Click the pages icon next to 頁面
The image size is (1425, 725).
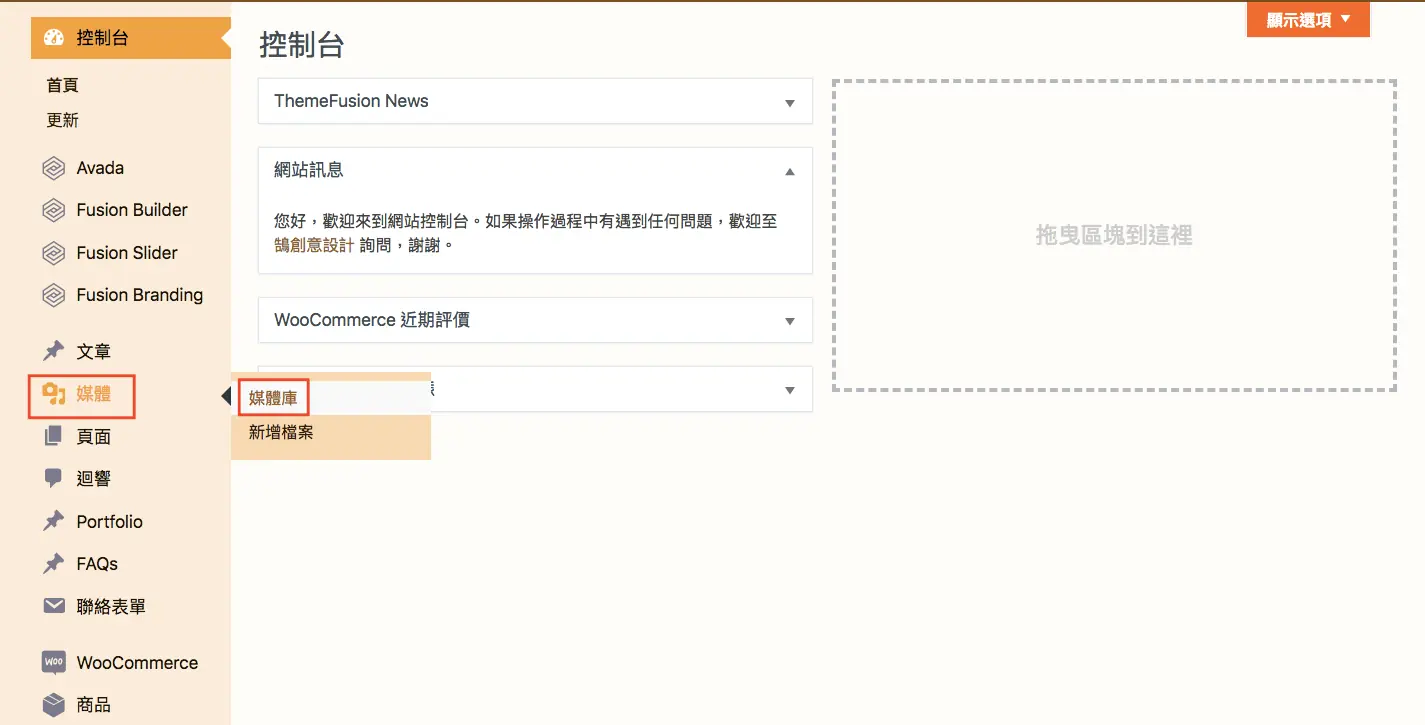point(54,436)
